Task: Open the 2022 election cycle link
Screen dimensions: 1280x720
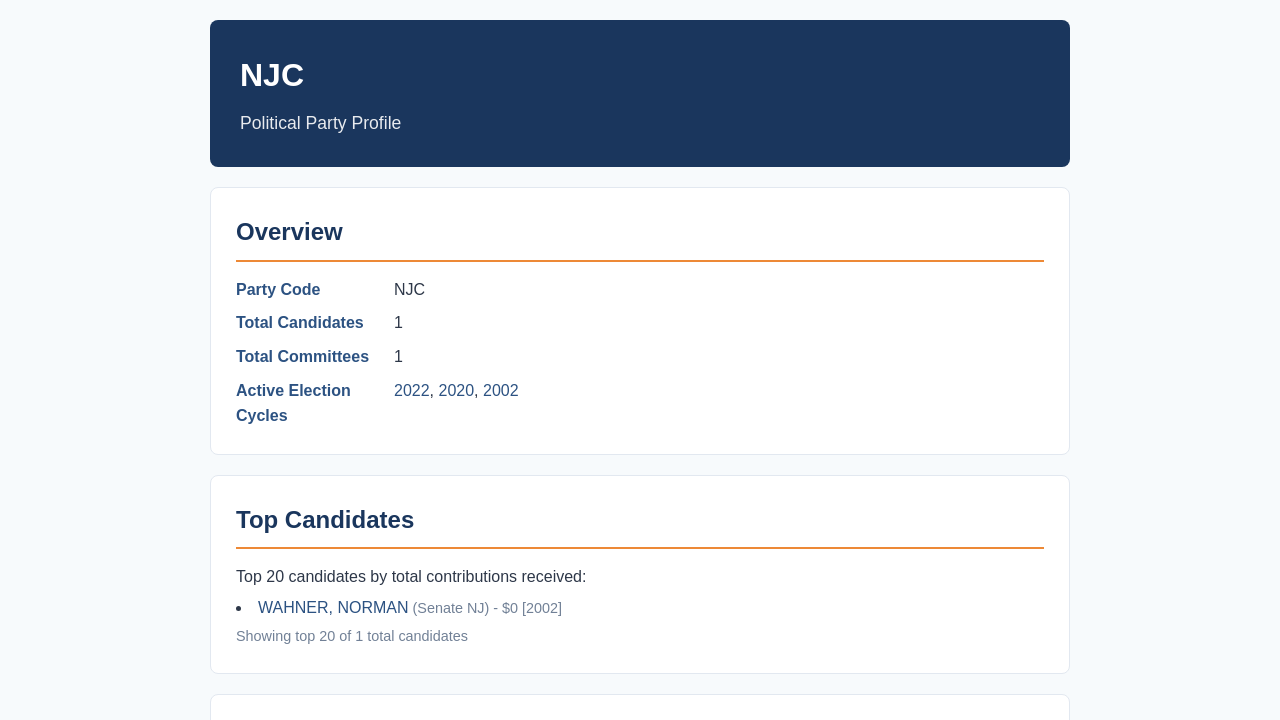Action: pyautogui.click(x=412, y=391)
